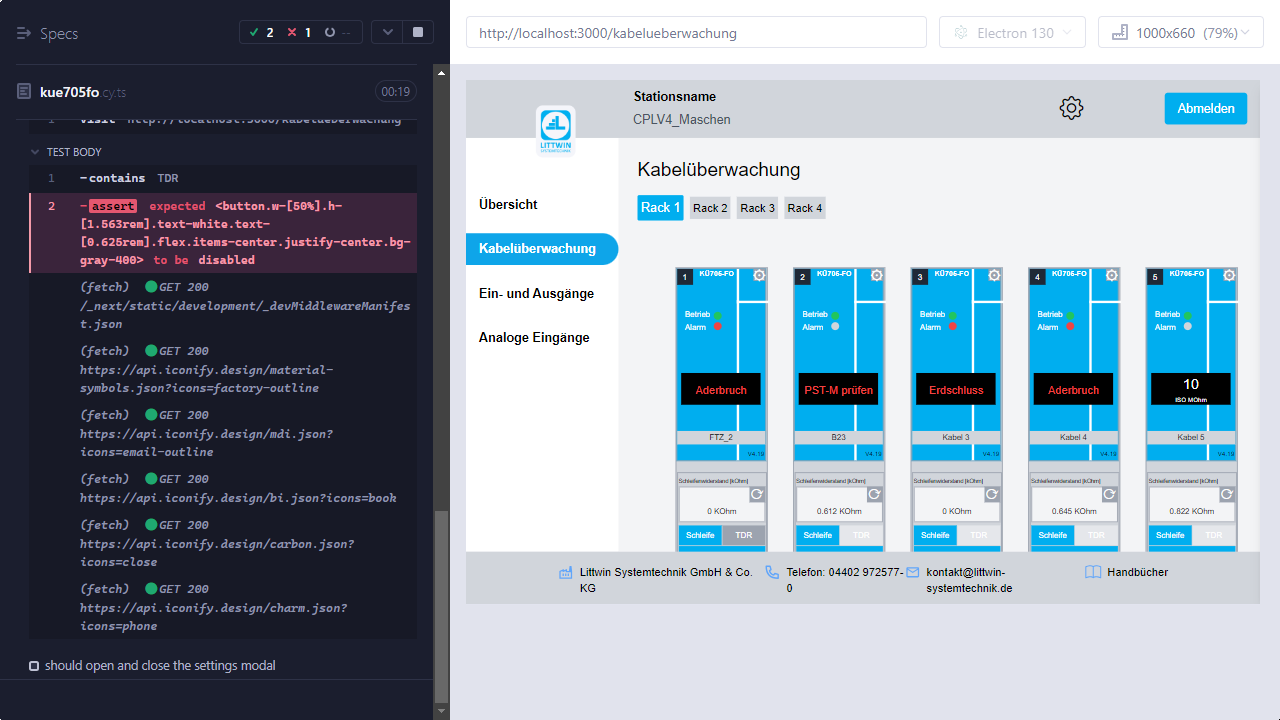This screenshot has height=720, width=1280.
Task: Open the Handbücher link in footer
Action: [x=1137, y=572]
